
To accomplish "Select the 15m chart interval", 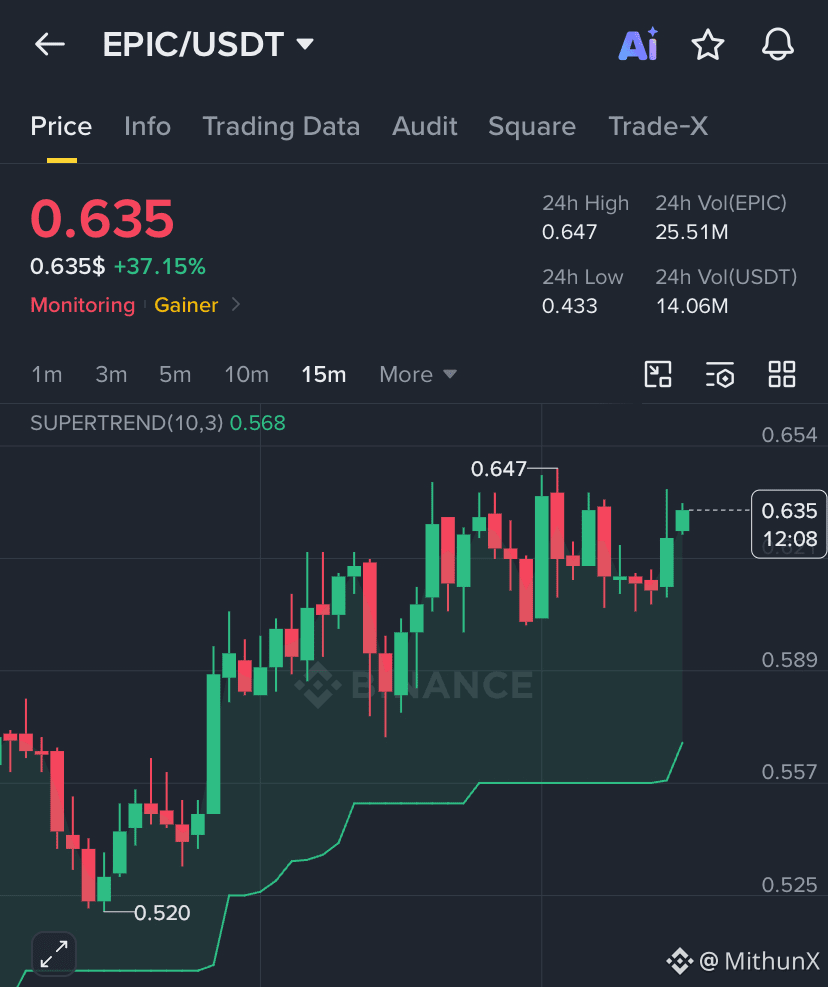I will point(324,375).
